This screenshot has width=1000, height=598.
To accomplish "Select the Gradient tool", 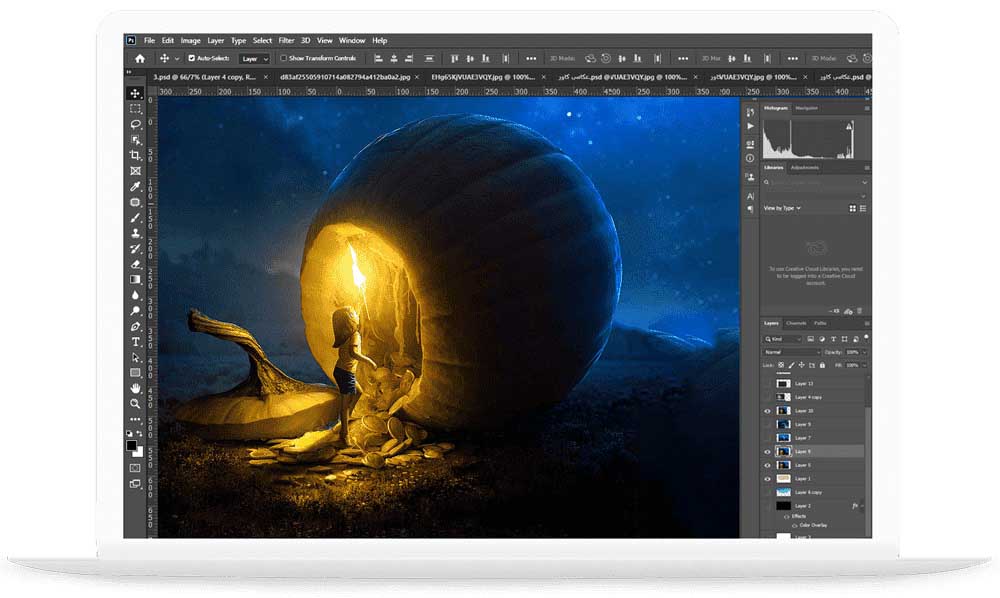I will pos(135,279).
